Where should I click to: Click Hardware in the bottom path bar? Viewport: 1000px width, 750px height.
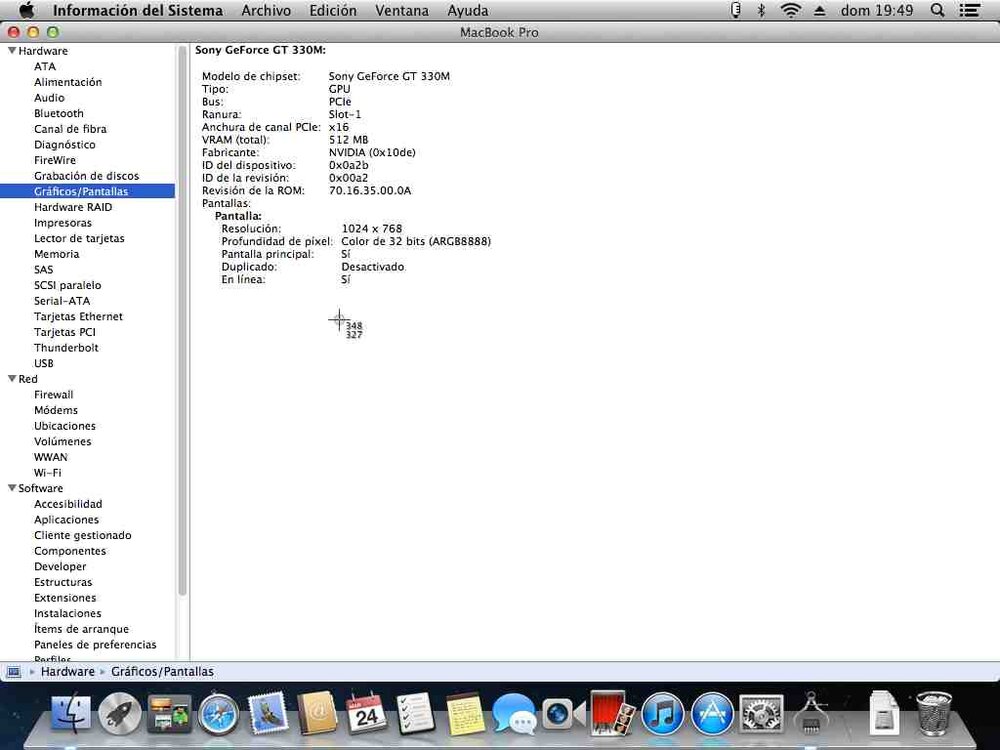(x=67, y=672)
